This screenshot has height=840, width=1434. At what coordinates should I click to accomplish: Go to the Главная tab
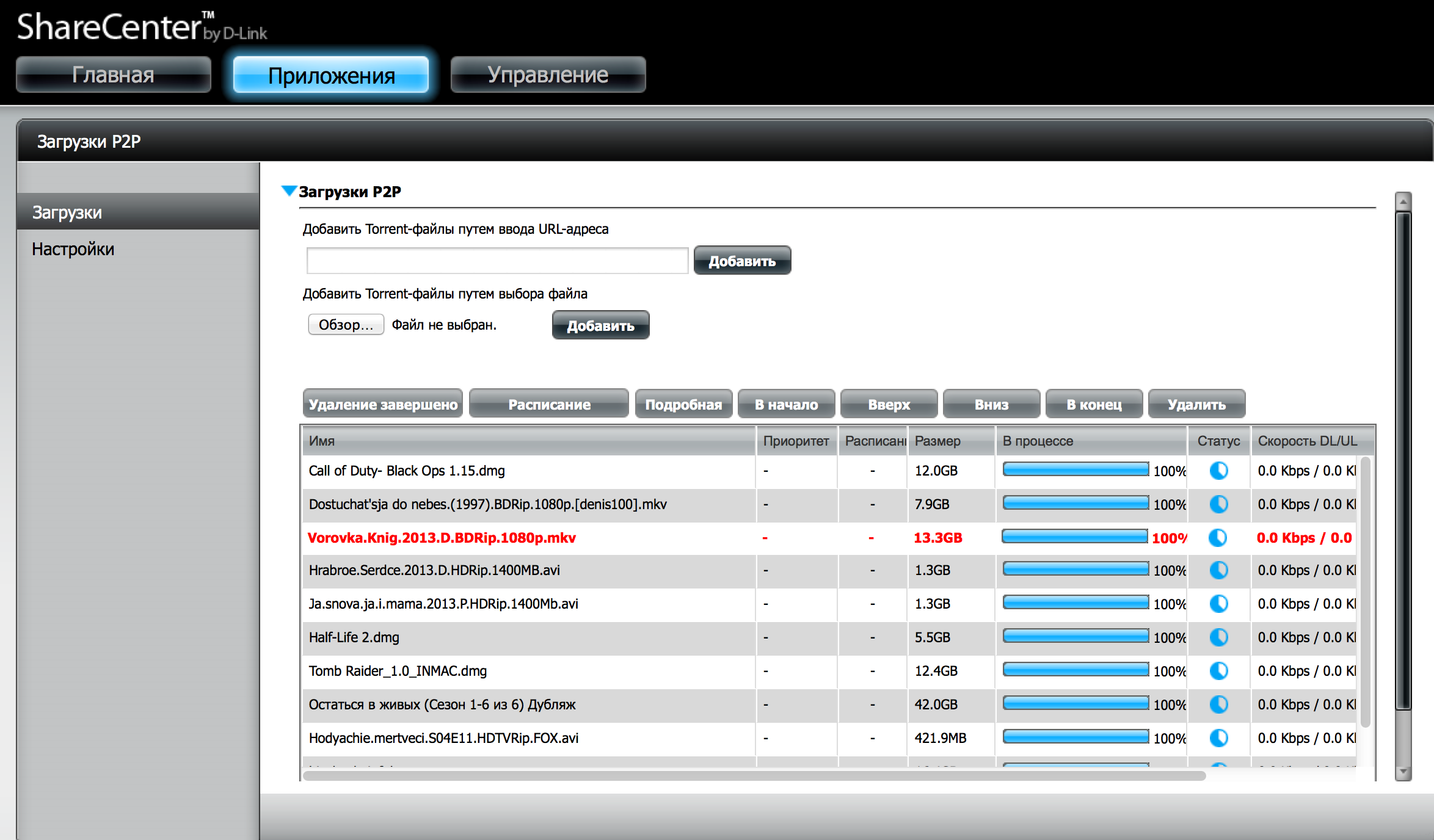[113, 75]
